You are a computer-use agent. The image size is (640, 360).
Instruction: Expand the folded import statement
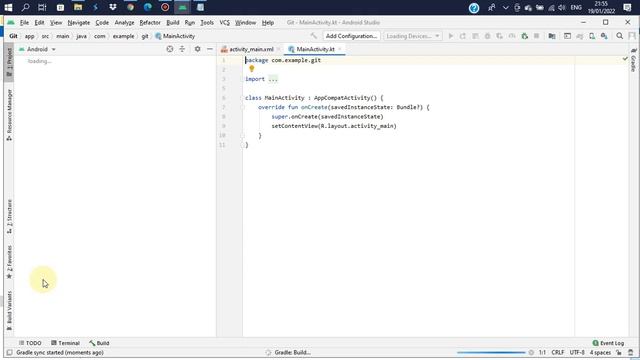pyautogui.click(x=273, y=79)
